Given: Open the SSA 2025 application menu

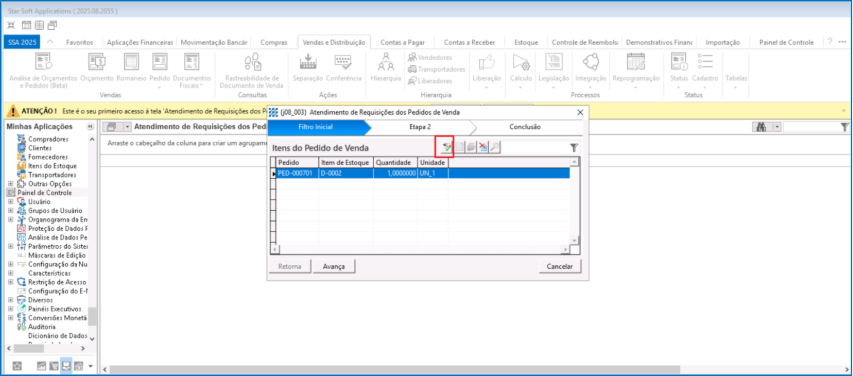Looking at the screenshot, I should (21, 42).
